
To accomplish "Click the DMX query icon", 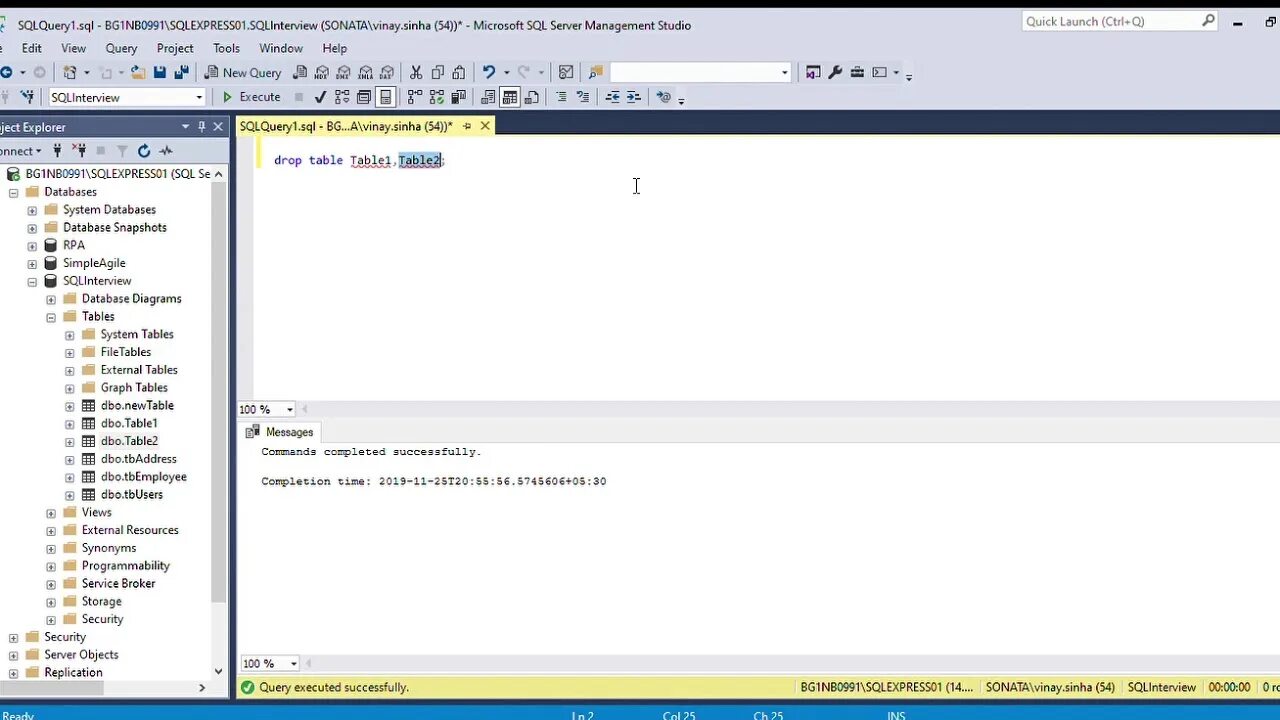I will [344, 72].
